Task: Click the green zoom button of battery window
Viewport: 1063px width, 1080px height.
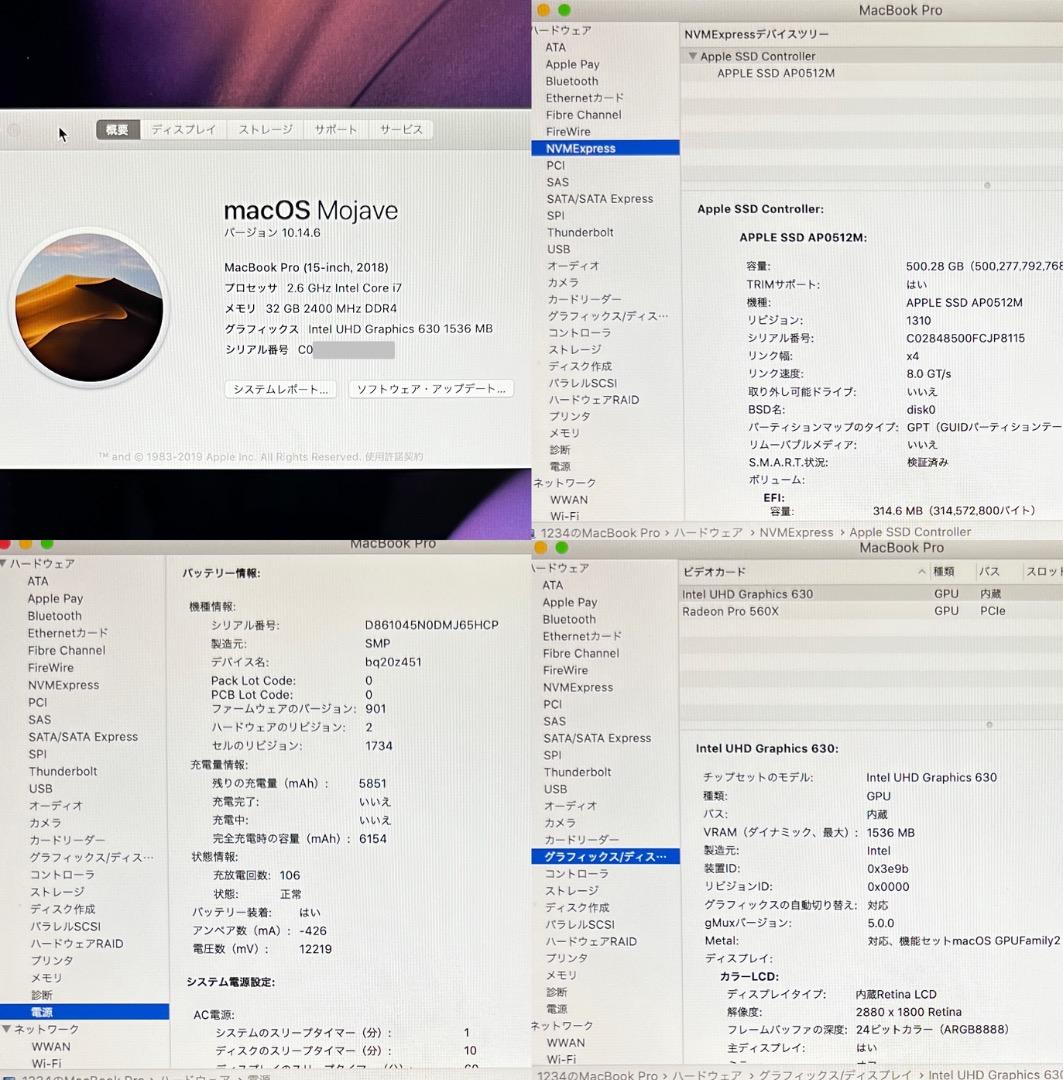Action: coord(47,544)
